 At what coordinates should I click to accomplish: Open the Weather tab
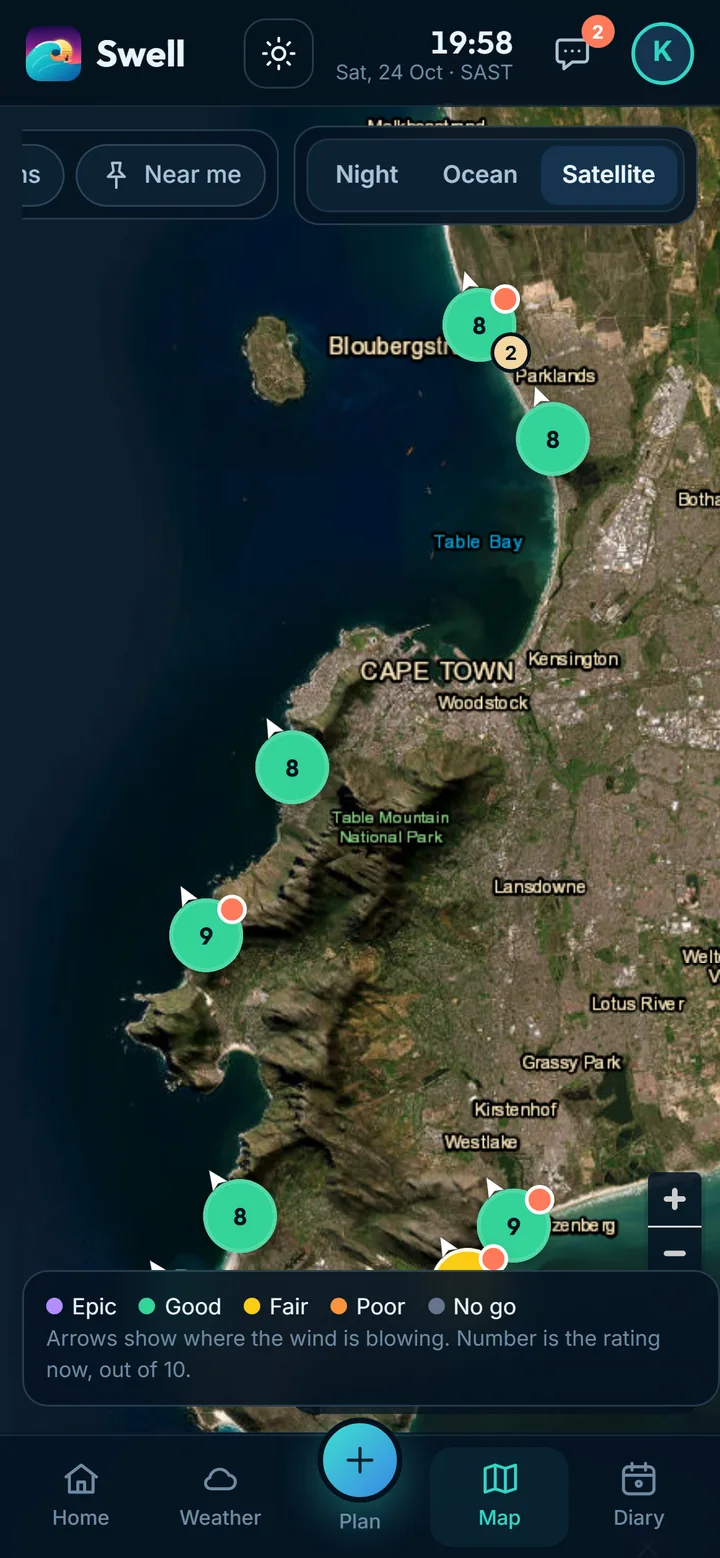[220, 1496]
